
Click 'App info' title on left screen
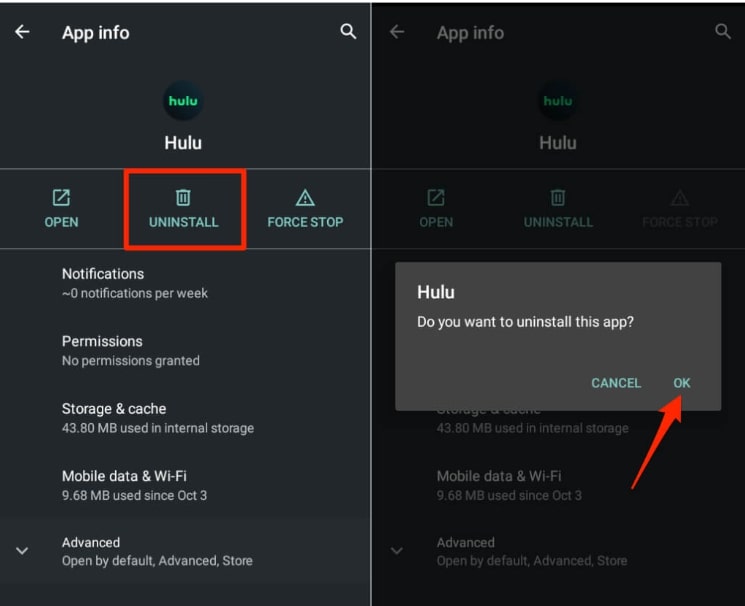(96, 33)
